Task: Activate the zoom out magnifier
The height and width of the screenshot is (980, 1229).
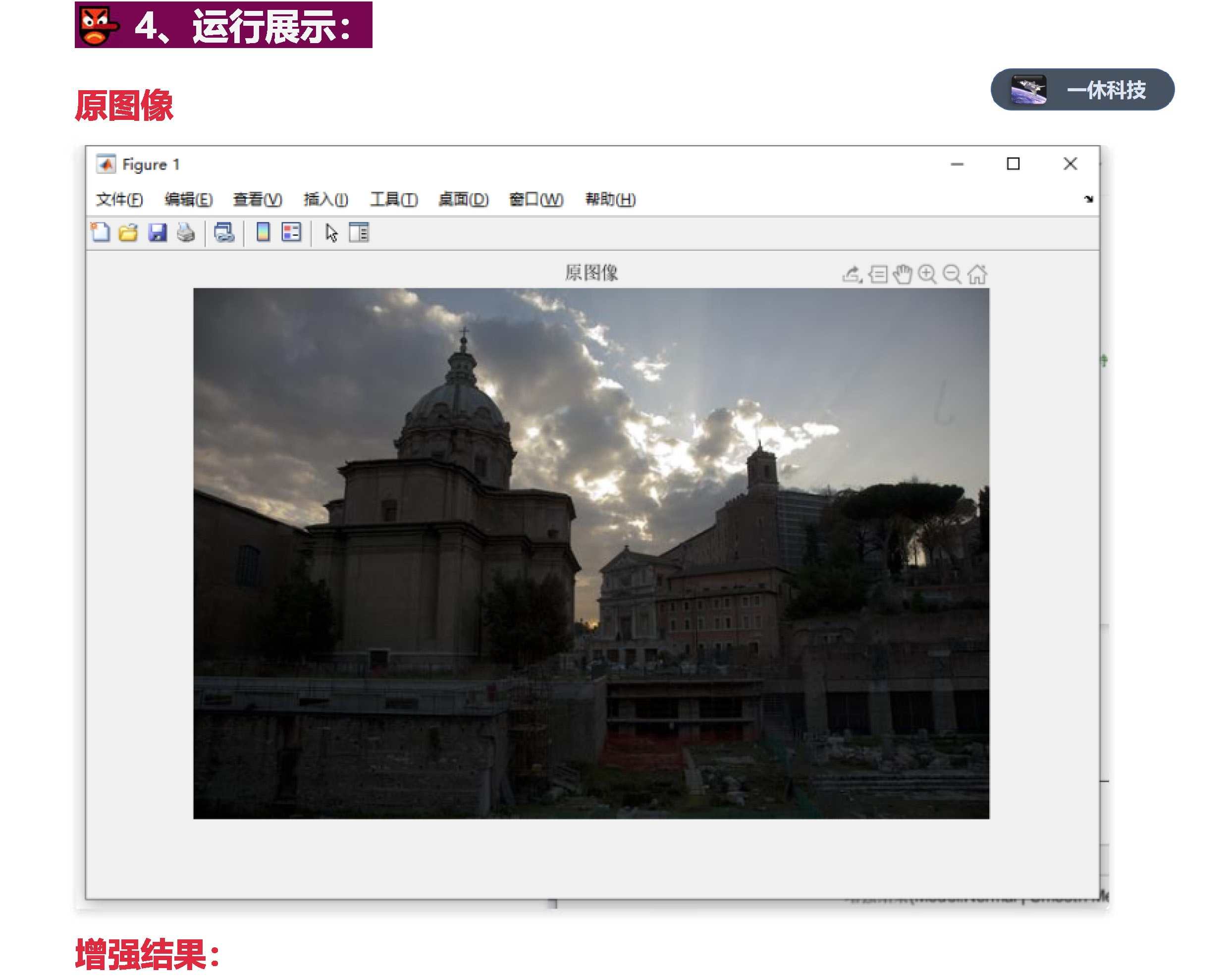Action: point(952,274)
